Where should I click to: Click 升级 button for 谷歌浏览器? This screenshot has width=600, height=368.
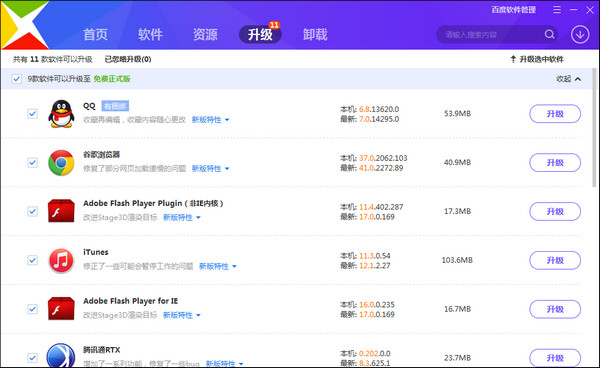coord(555,163)
